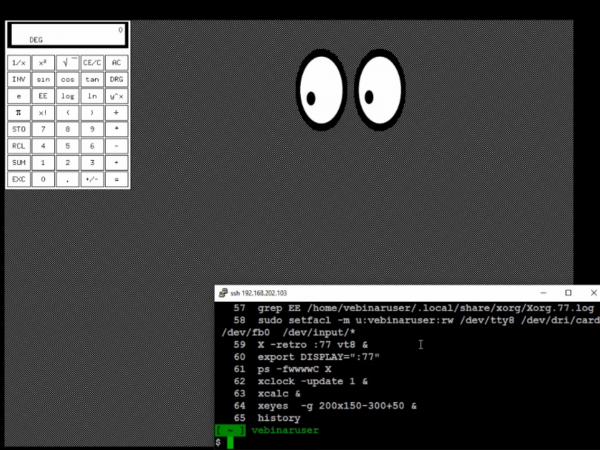Click the ssh terminal window icon
The width and height of the screenshot is (600, 450).
(222, 293)
